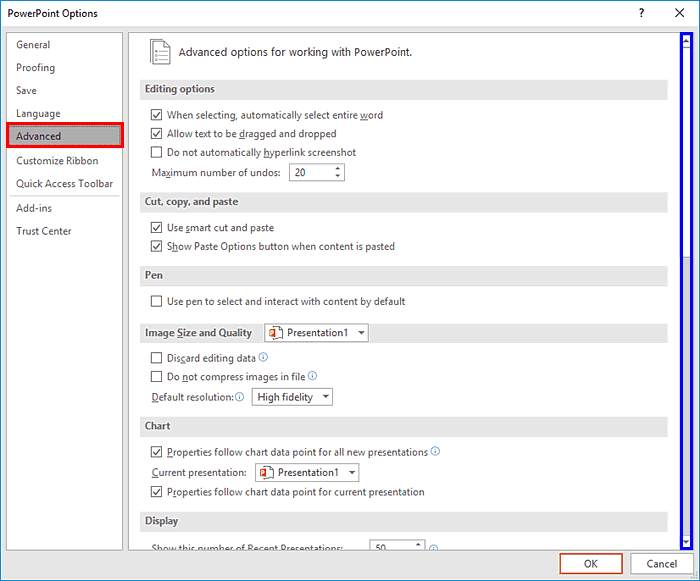The image size is (700, 581).
Task: Open Current presentation Presentation1 dropdown
Action: pyautogui.click(x=307, y=472)
